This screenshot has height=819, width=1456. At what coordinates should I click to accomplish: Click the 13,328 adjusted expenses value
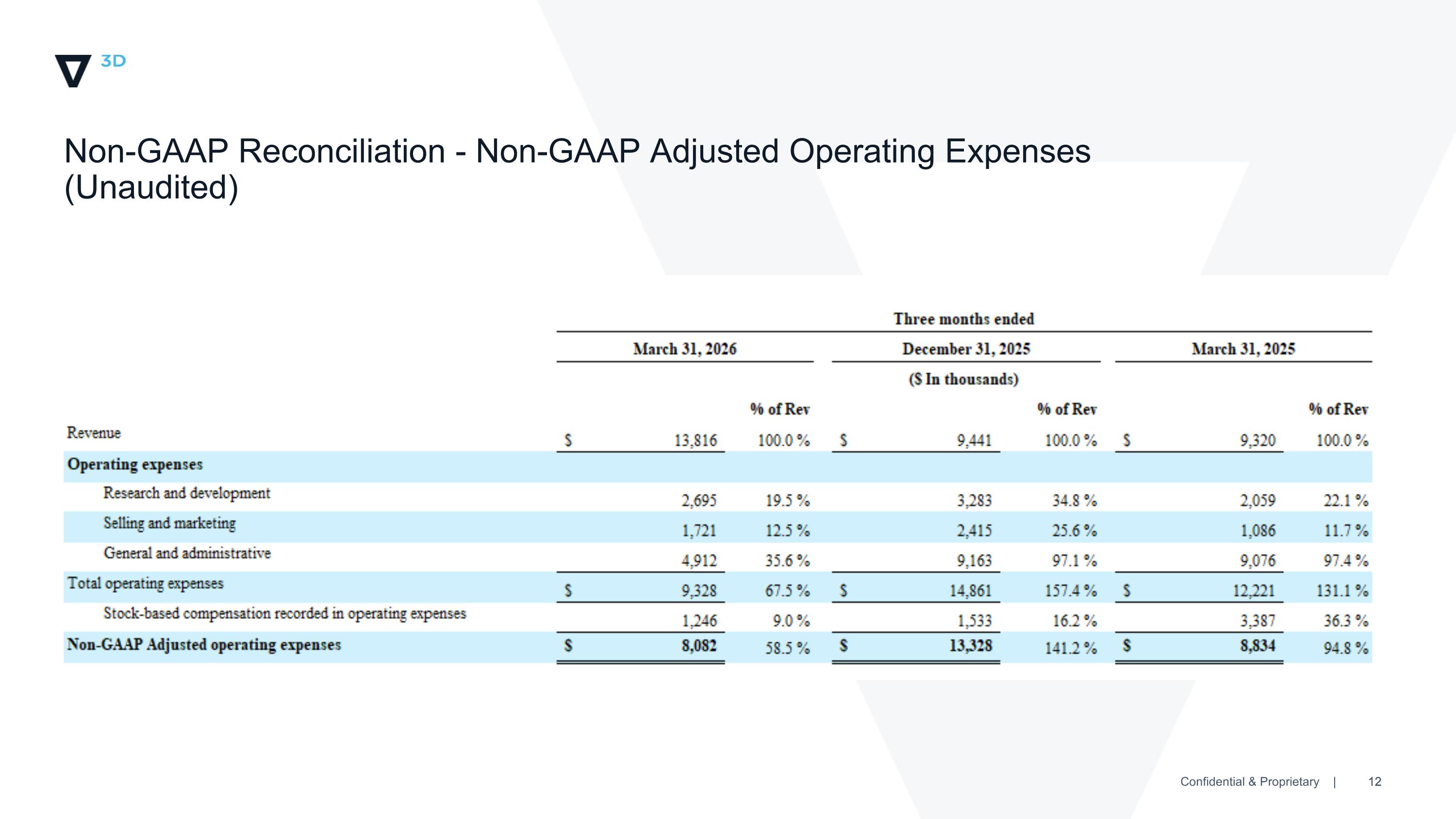tap(971, 646)
